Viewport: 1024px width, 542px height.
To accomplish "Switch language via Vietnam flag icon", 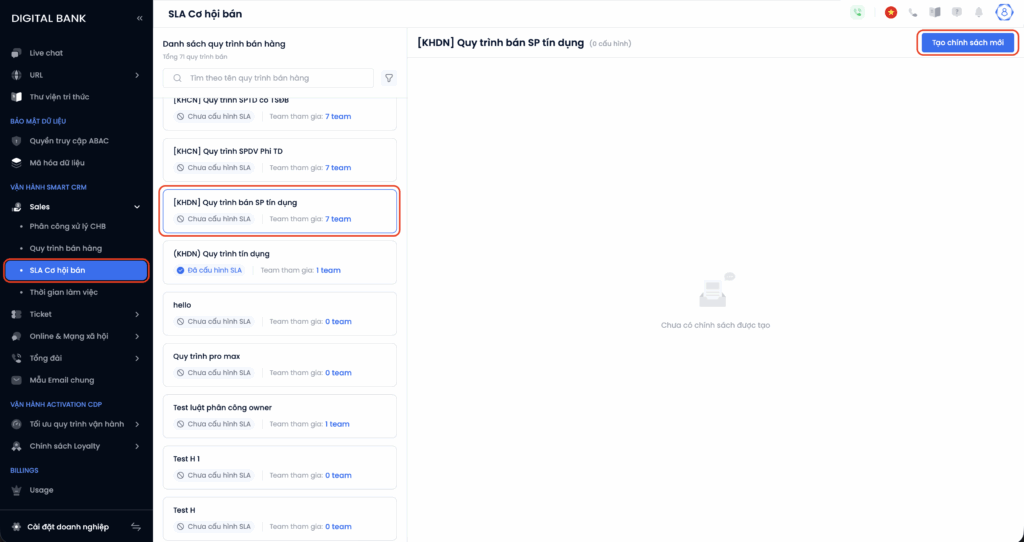I will tap(890, 13).
